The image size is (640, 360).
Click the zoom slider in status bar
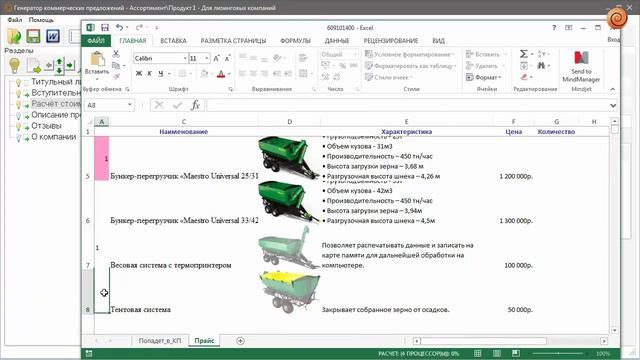558,353
